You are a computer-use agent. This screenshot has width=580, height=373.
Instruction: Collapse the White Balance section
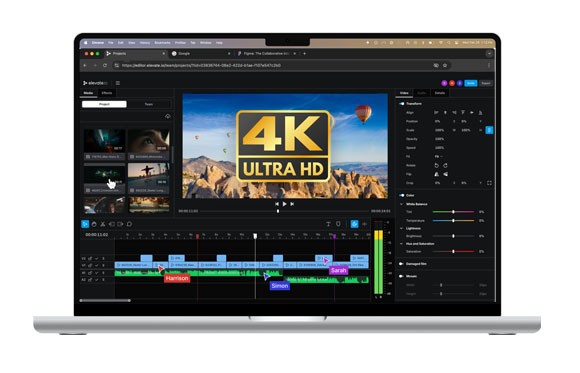[x=402, y=204]
